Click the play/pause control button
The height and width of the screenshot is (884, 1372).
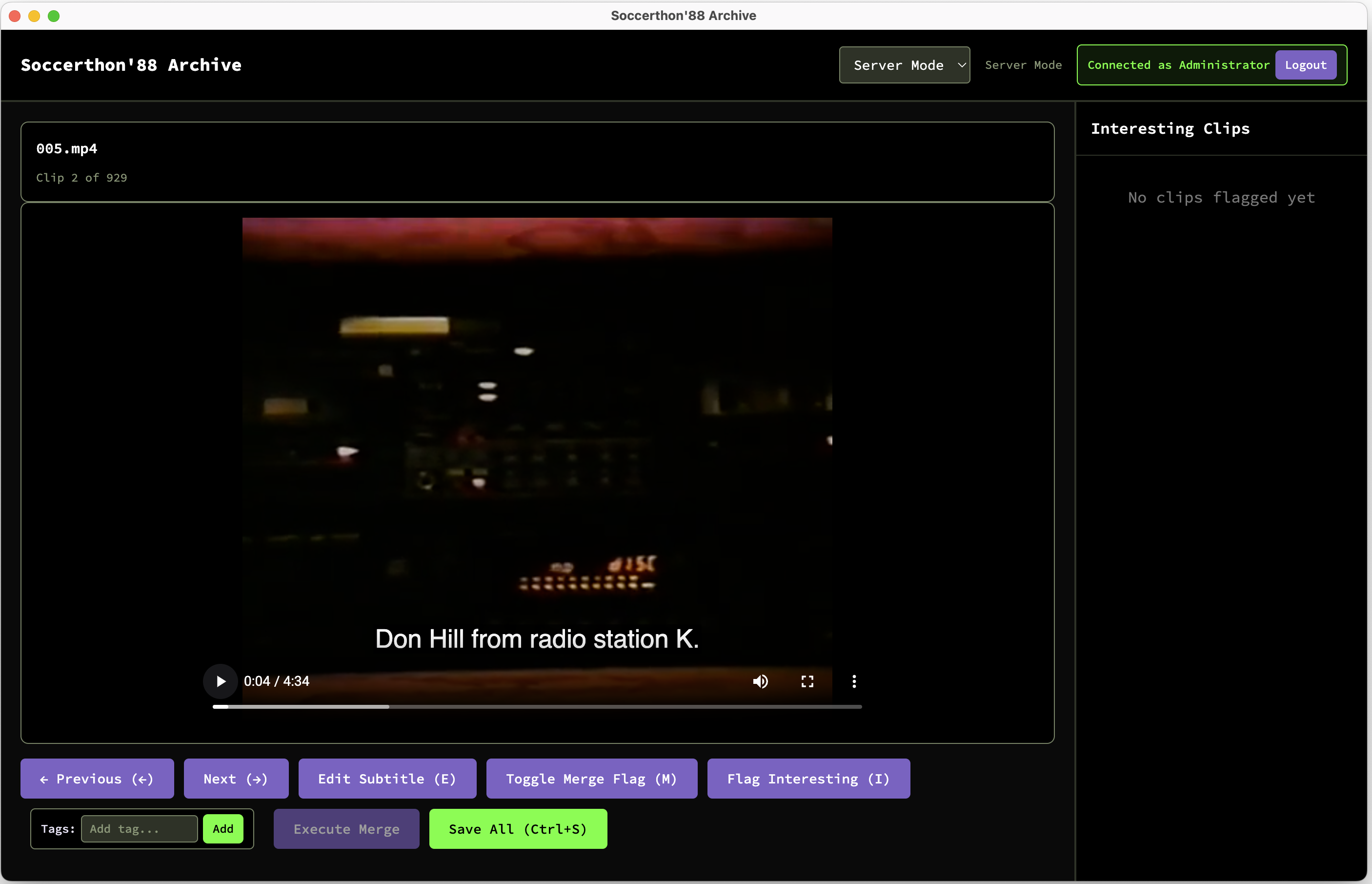click(x=220, y=681)
